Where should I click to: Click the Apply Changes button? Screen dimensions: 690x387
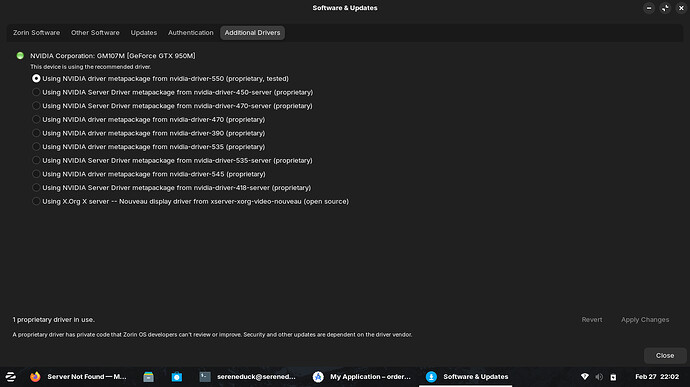point(645,320)
